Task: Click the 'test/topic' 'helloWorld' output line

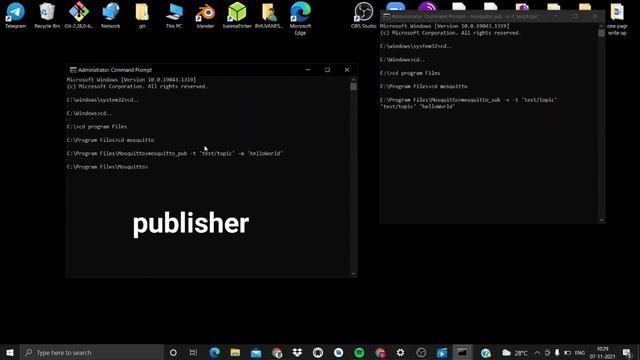Action: pyautogui.click(x=417, y=107)
